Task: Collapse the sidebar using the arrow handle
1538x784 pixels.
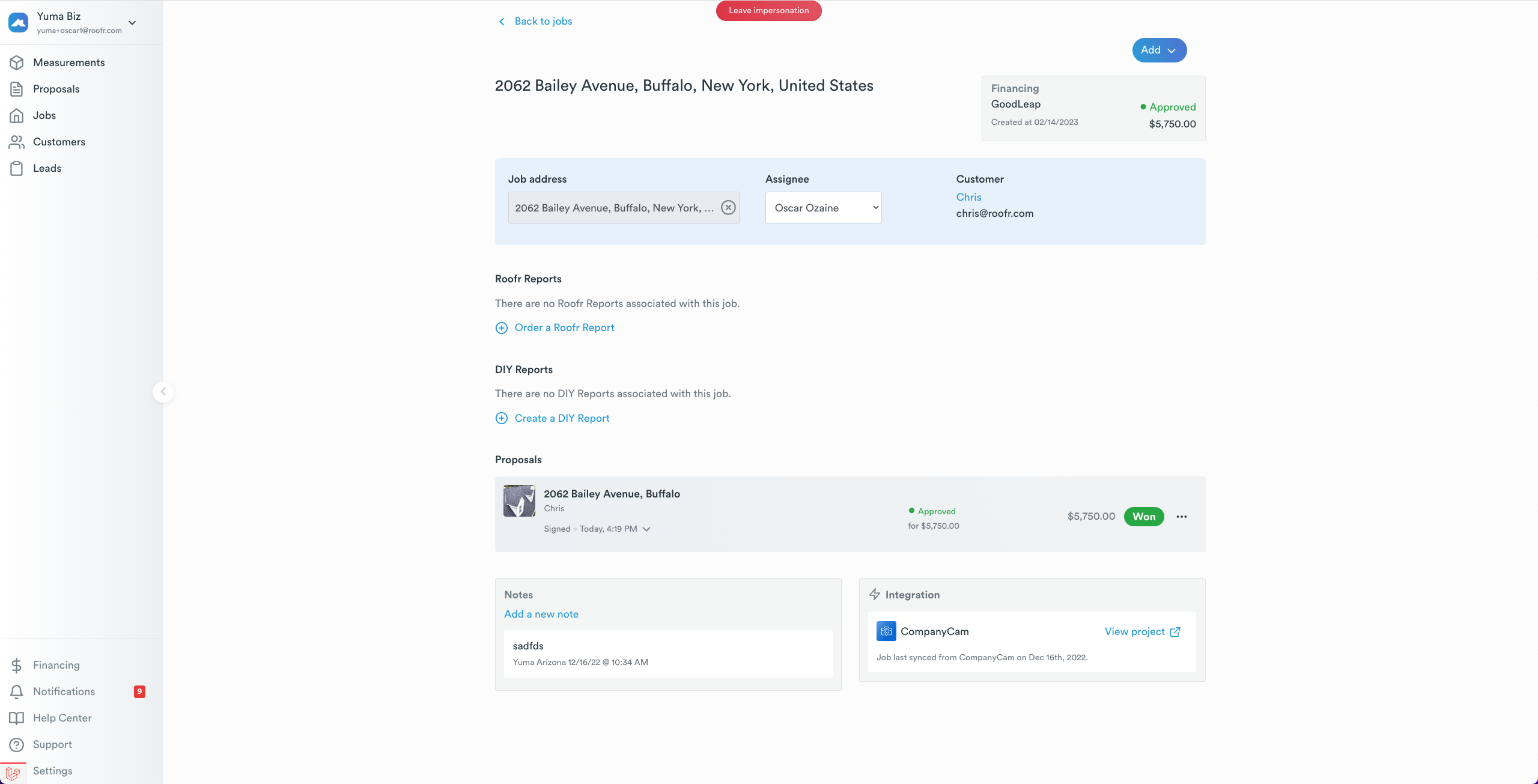Action: 163,392
